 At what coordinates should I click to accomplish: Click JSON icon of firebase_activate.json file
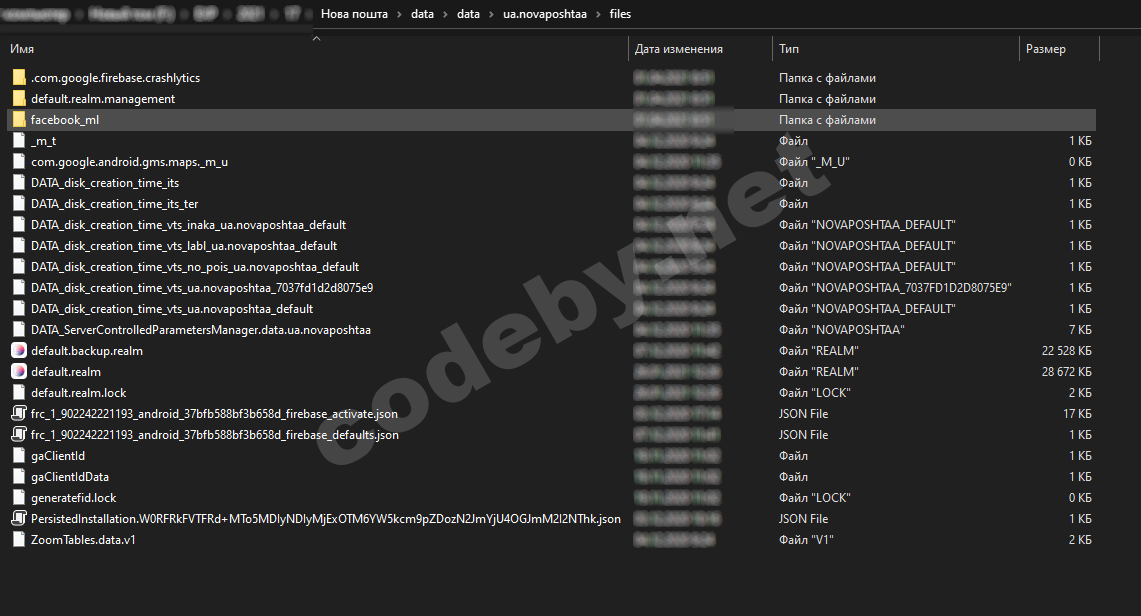click(x=19, y=414)
